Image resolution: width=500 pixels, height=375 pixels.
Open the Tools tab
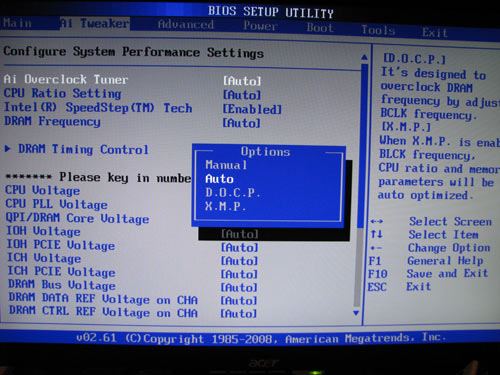pyautogui.click(x=378, y=30)
